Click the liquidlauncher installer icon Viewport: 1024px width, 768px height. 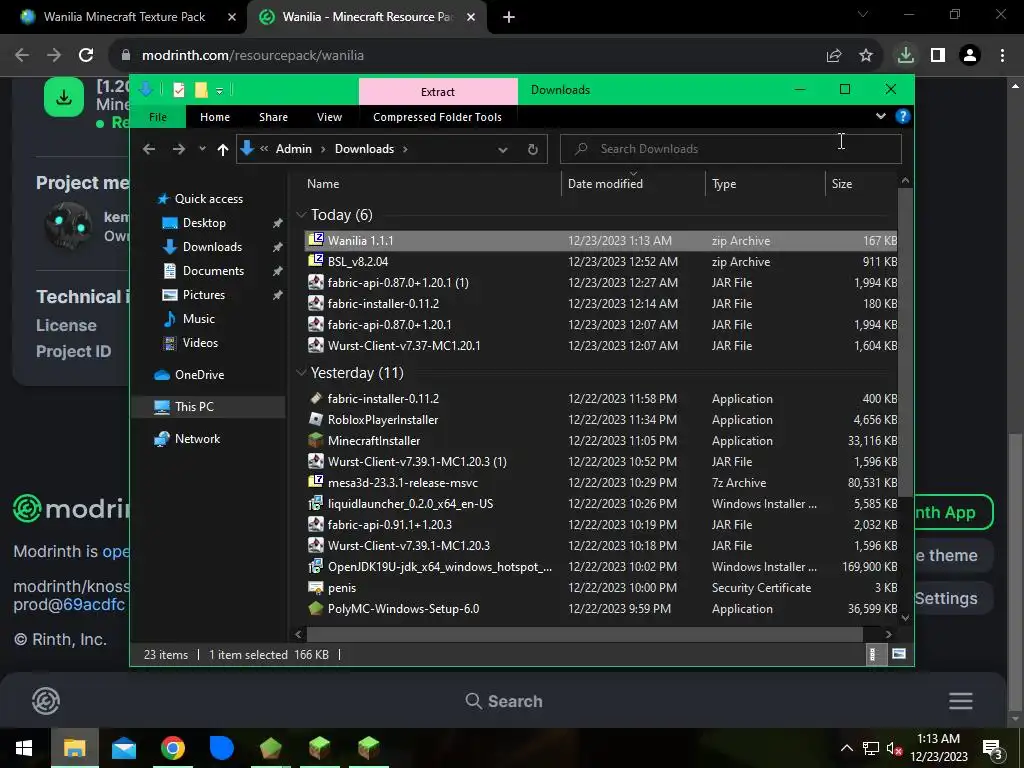click(x=316, y=503)
